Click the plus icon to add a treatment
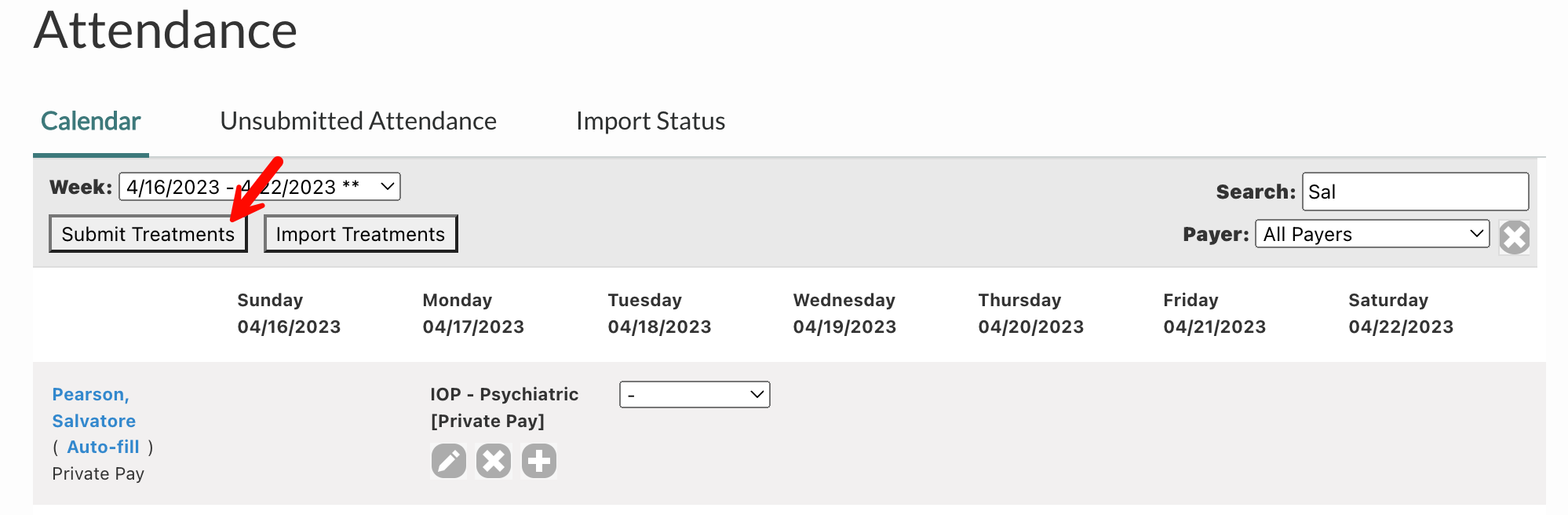Image resolution: width=1568 pixels, height=515 pixels. (x=539, y=461)
